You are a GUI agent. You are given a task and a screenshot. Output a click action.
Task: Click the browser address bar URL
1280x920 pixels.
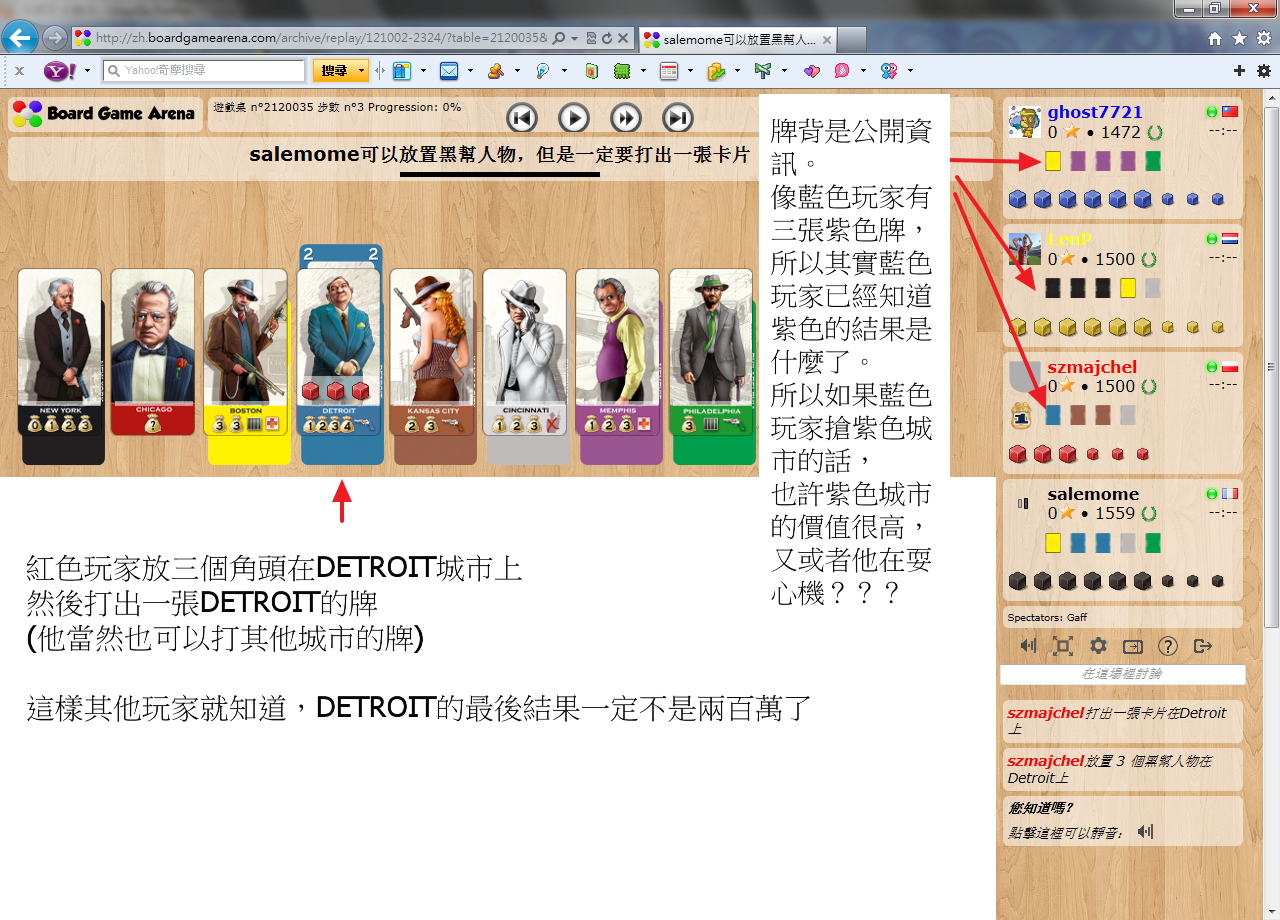[x=320, y=38]
